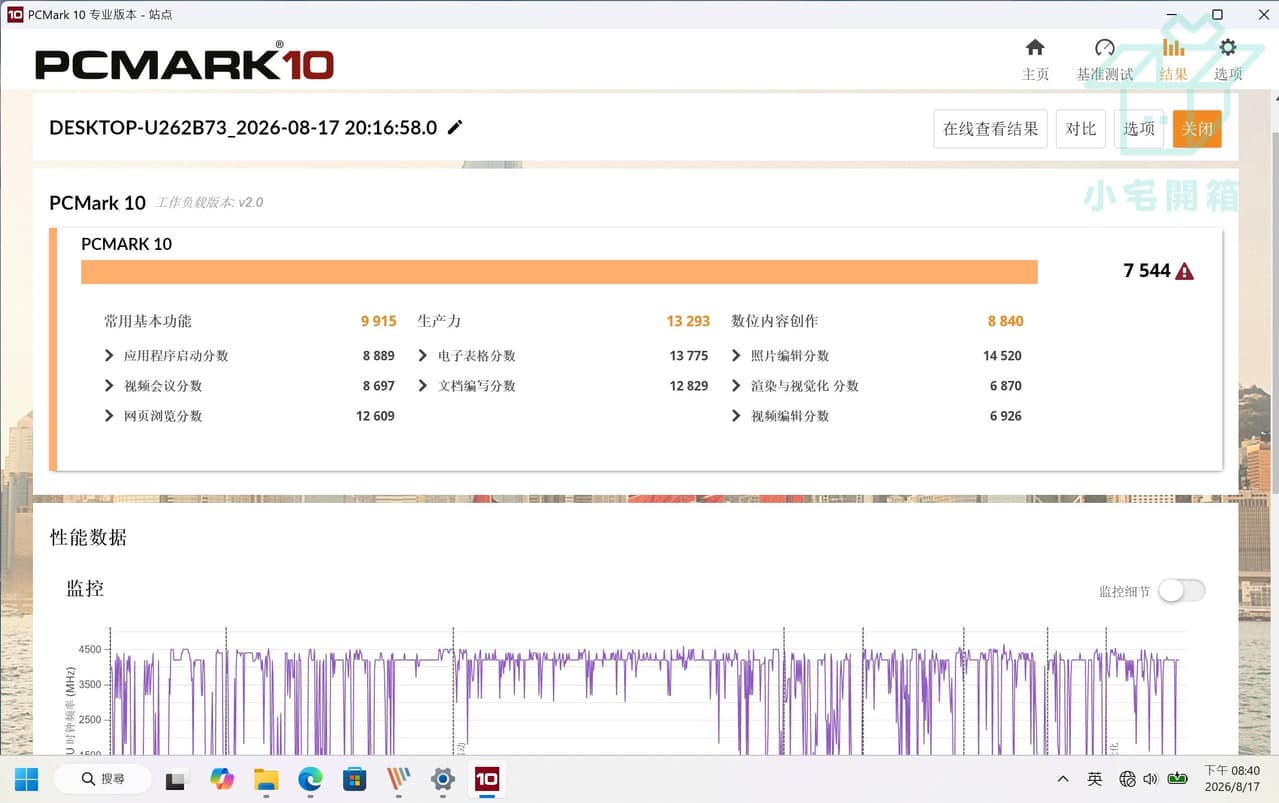
Task: Click the battery status tray icon
Action: [1178, 779]
